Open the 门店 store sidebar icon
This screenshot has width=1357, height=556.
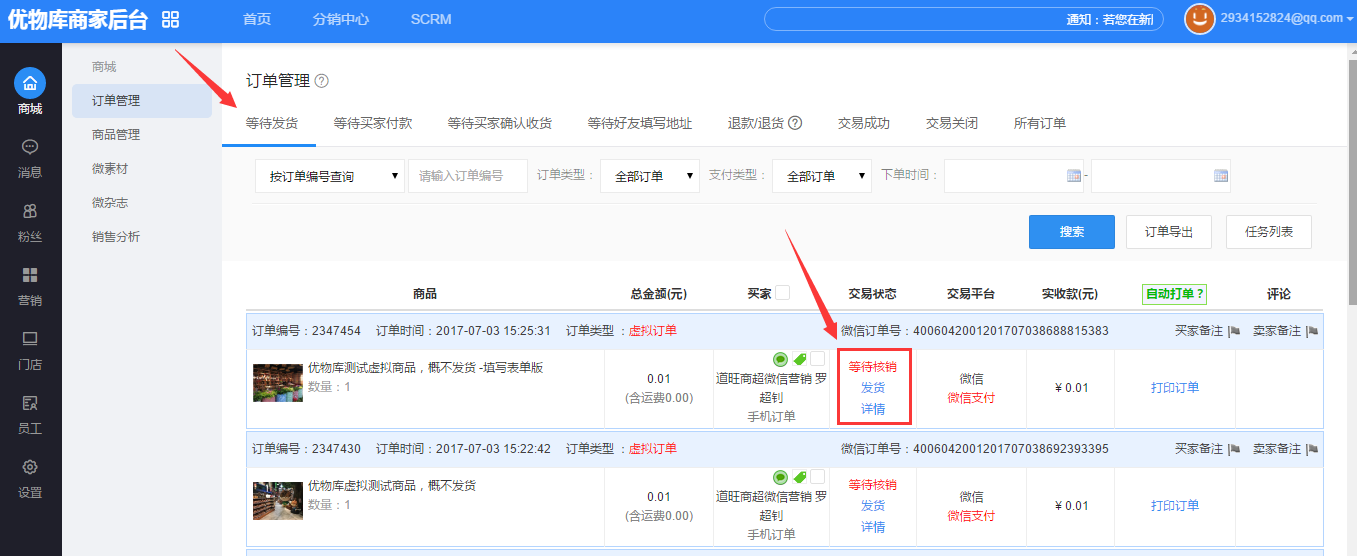[30, 339]
